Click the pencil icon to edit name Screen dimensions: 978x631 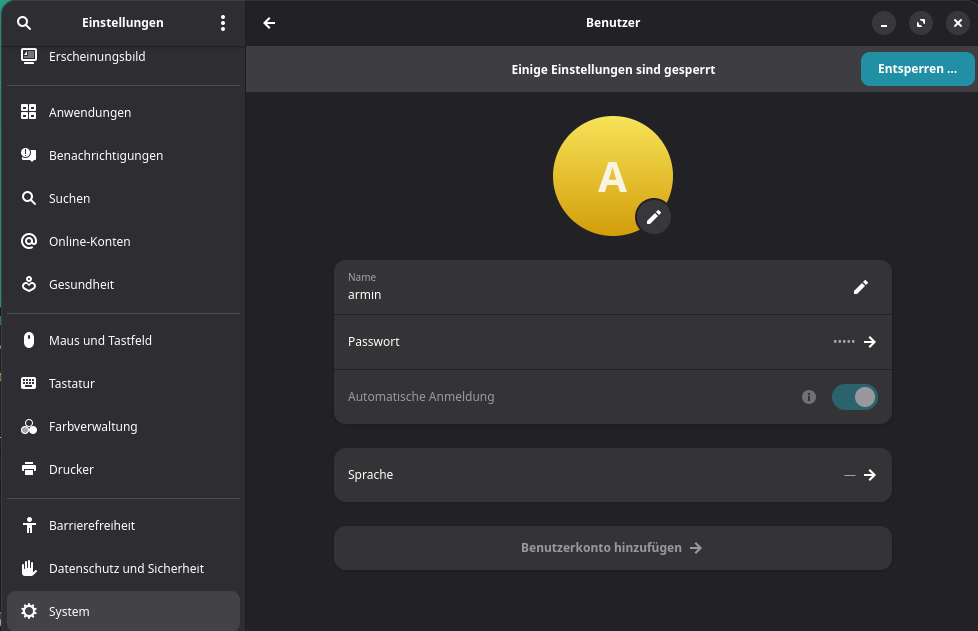pos(860,287)
